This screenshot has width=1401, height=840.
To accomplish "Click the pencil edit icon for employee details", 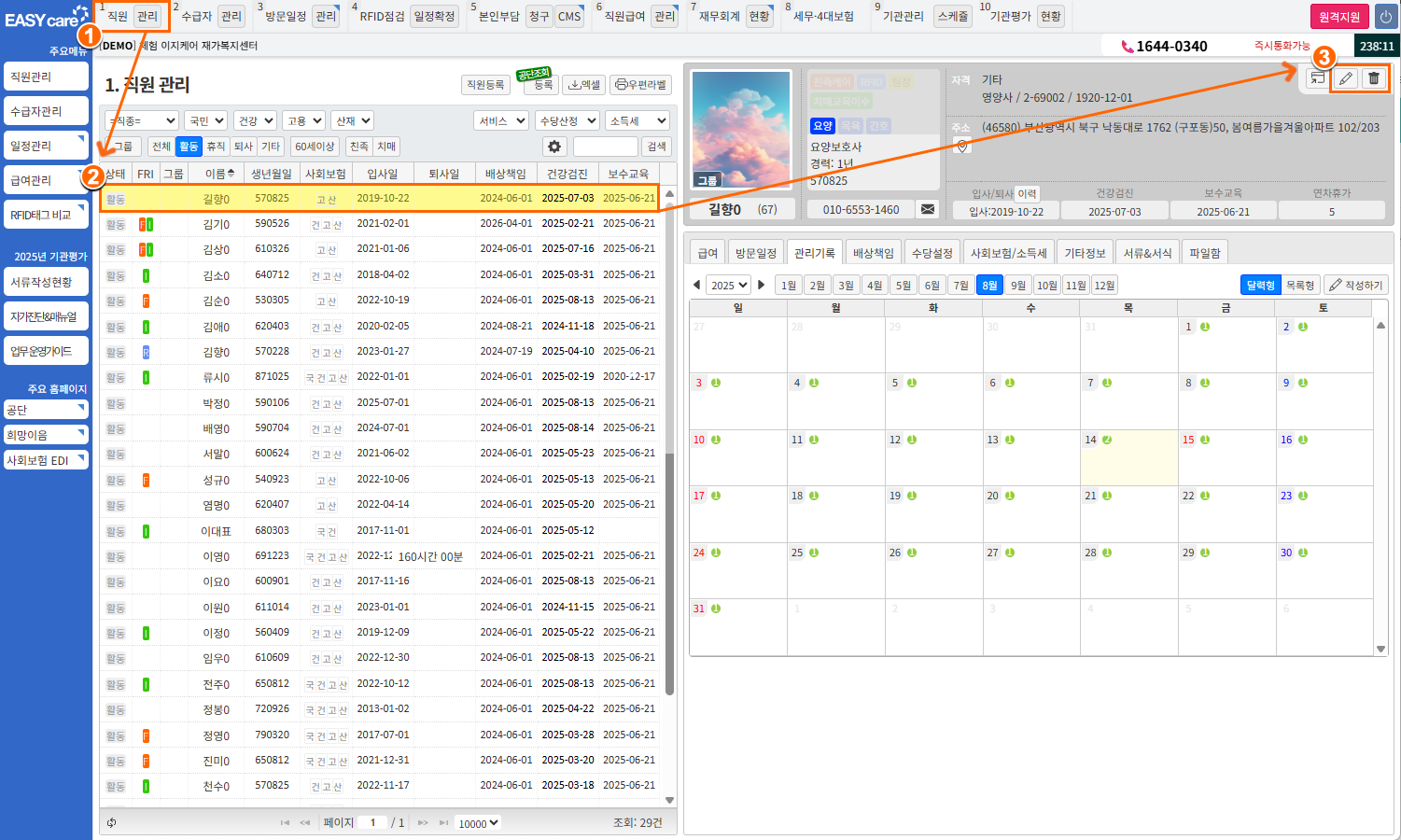I will point(1345,78).
